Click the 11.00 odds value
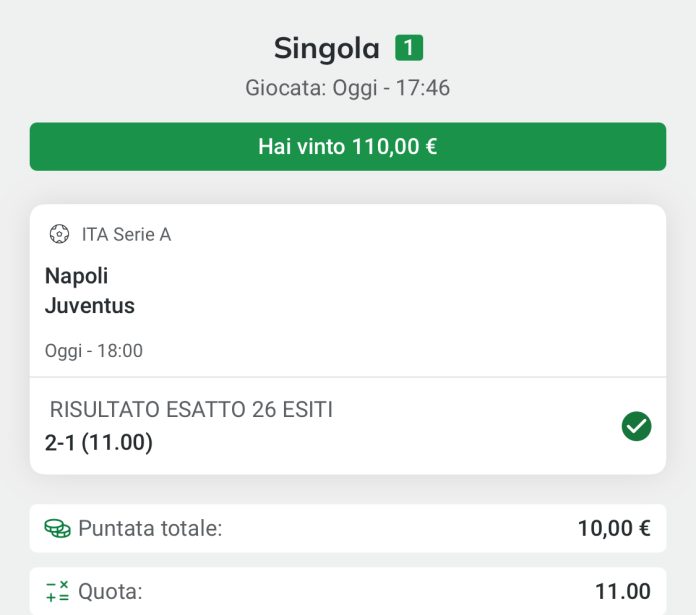Screen dimensions: 696x615 pyautogui.click(x=623, y=591)
